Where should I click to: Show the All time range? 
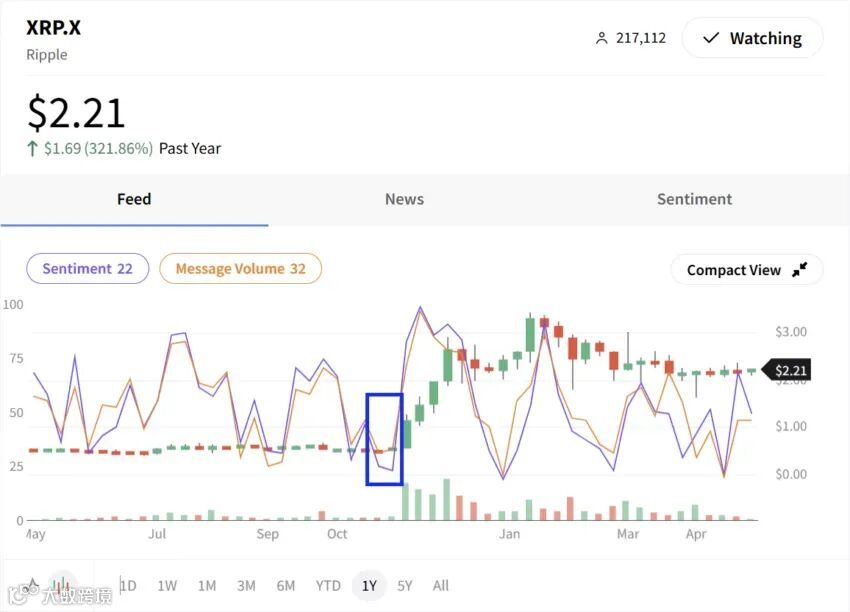tap(441, 585)
